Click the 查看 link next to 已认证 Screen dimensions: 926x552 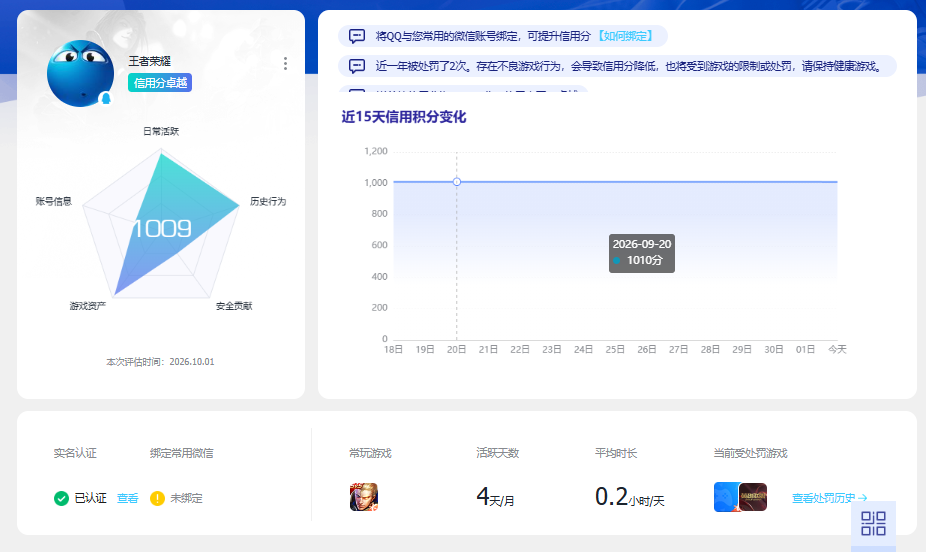pos(128,498)
